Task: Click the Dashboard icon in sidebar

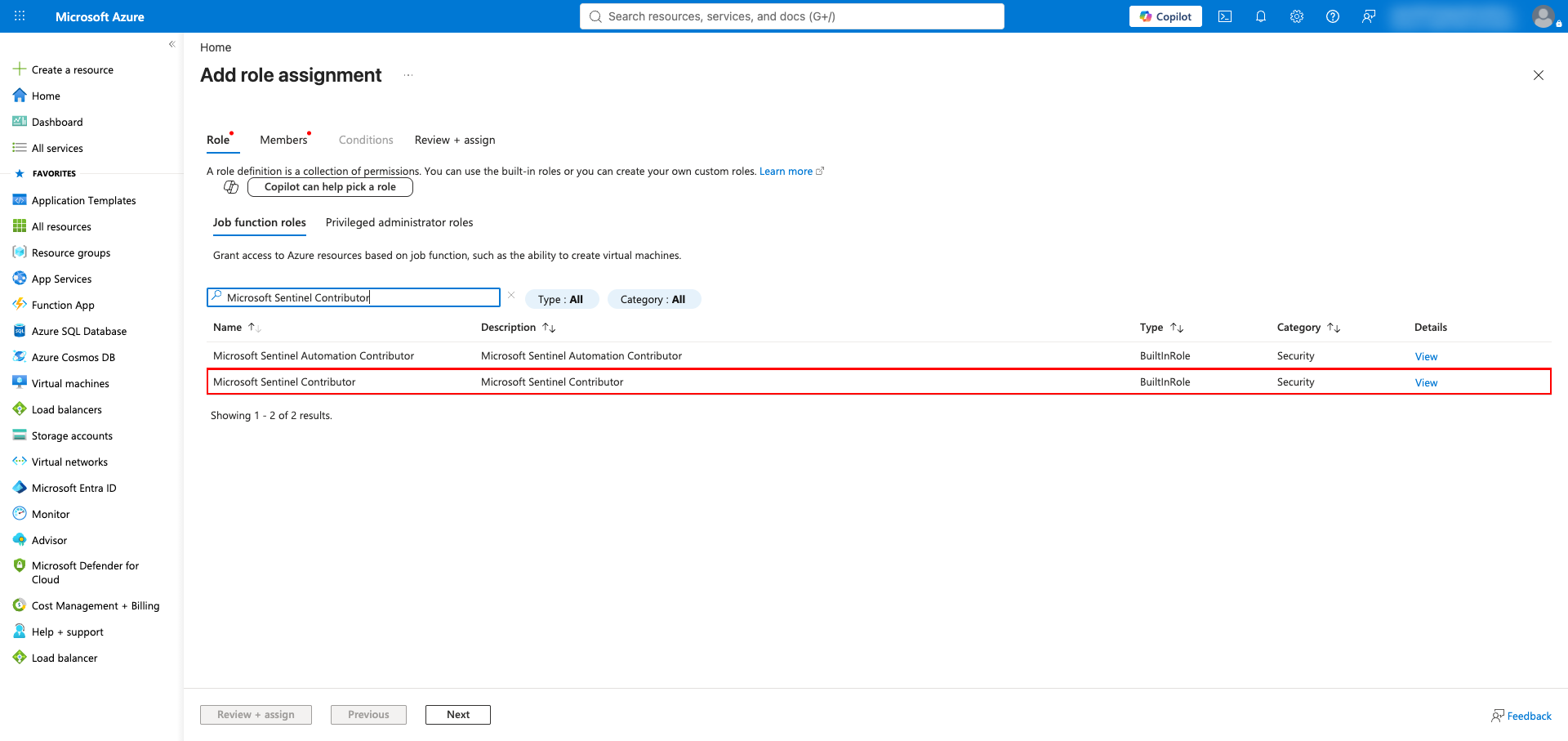Action: pyautogui.click(x=20, y=122)
